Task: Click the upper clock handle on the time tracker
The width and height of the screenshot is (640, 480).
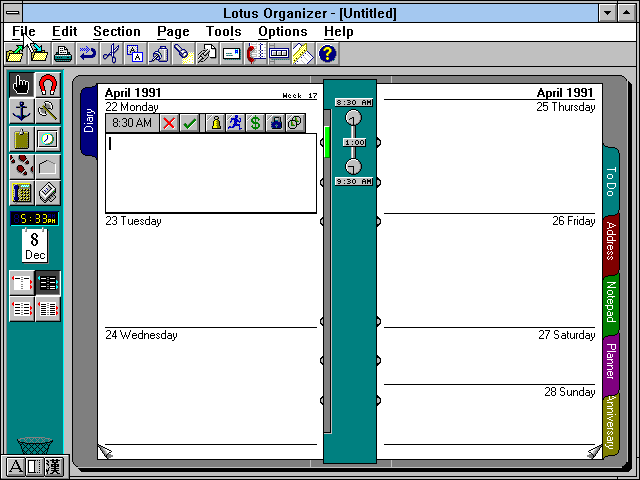Action: [x=353, y=118]
